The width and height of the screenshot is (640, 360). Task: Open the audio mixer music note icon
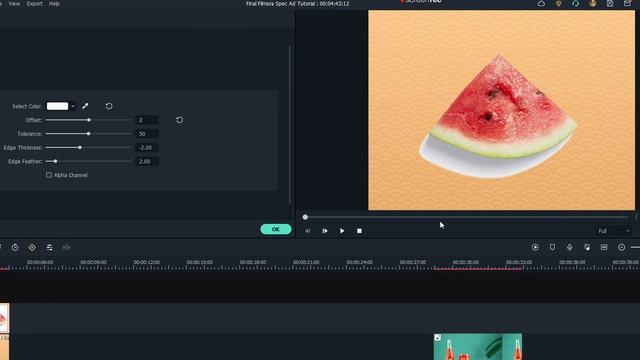pyautogui.click(x=587, y=247)
